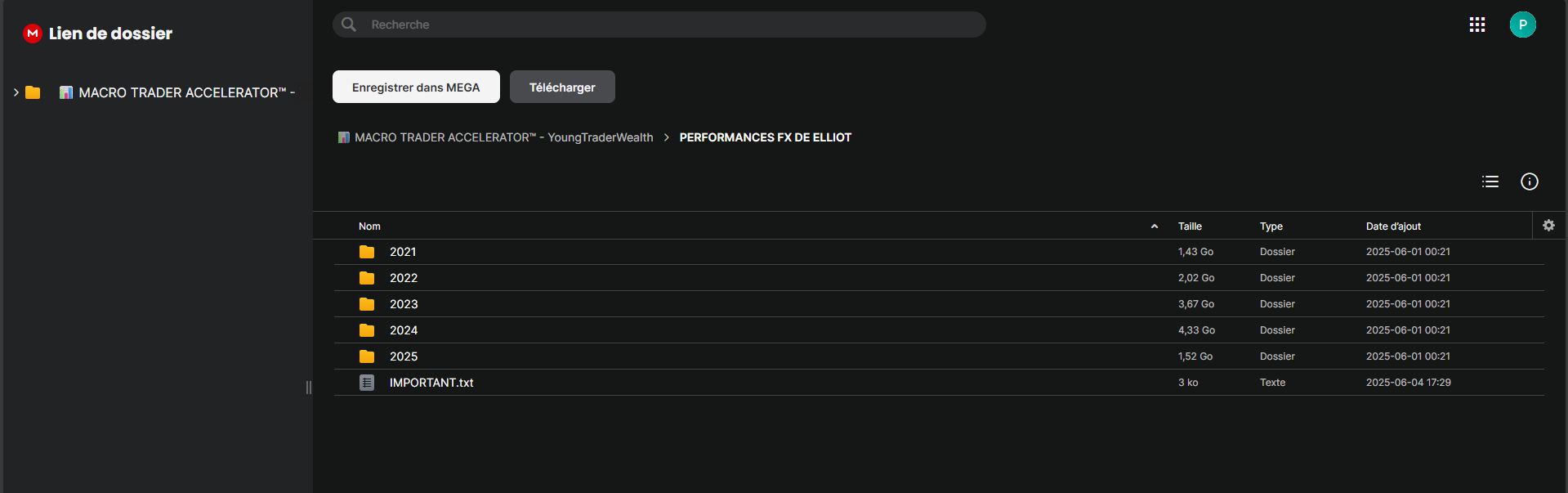Sort files by Type column header
Image resolution: width=1568 pixels, height=493 pixels.
tap(1271, 226)
